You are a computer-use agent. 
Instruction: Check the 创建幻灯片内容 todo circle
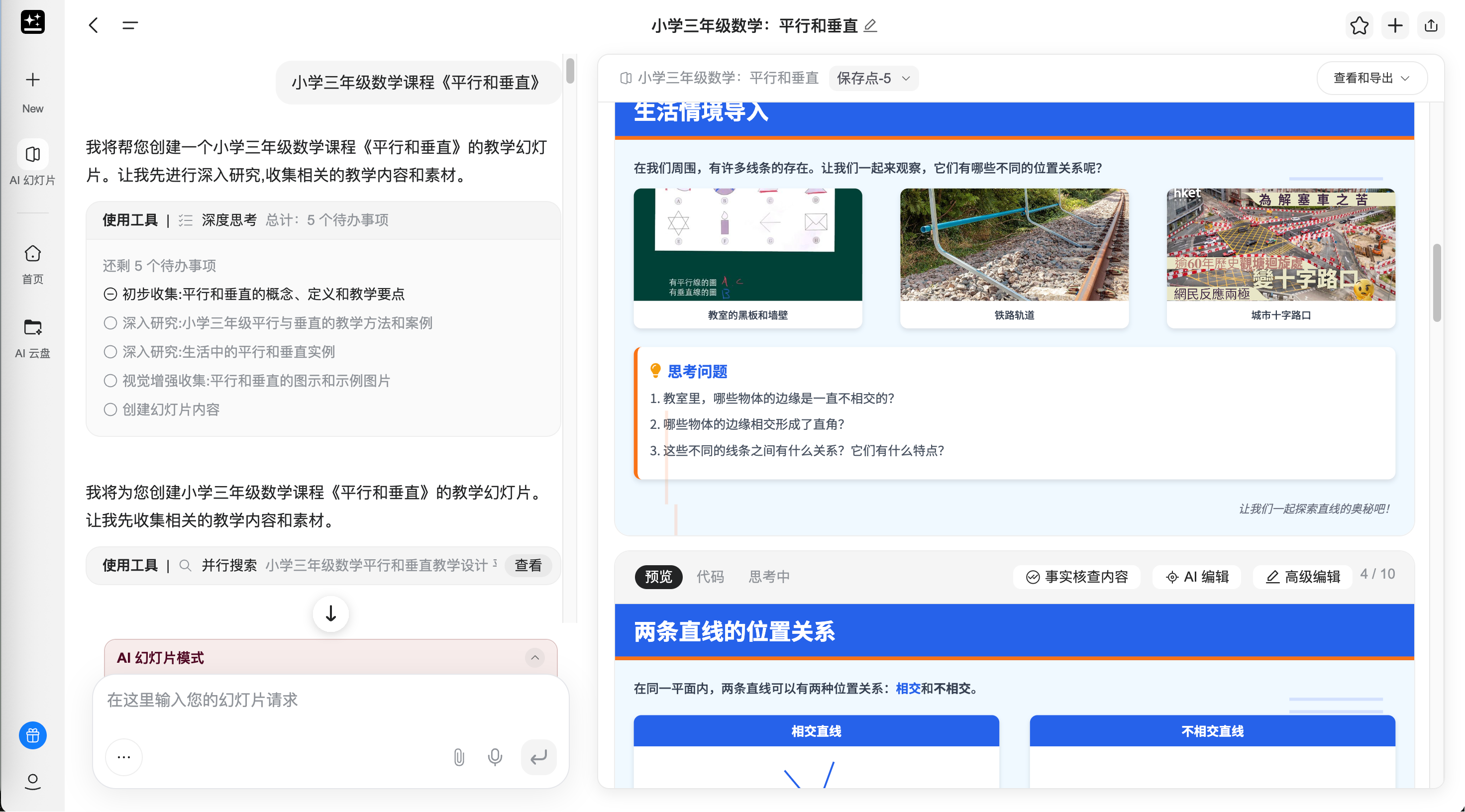pyautogui.click(x=110, y=409)
